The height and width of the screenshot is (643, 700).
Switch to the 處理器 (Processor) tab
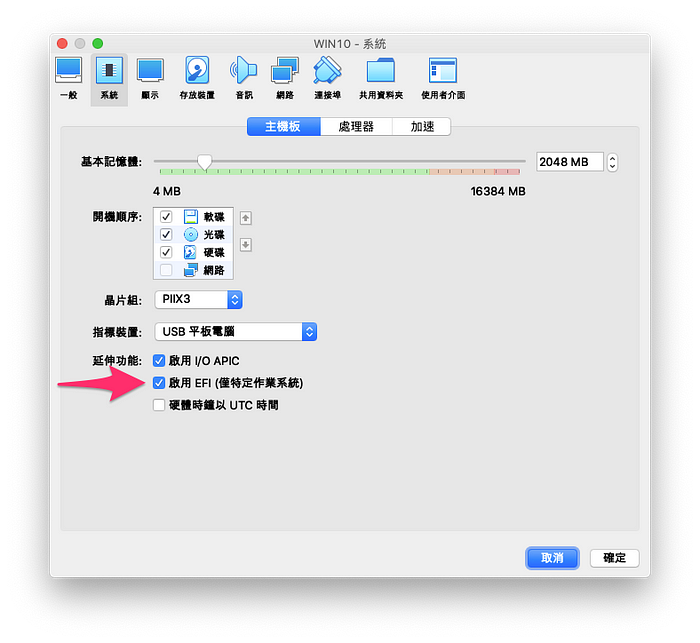point(356,126)
